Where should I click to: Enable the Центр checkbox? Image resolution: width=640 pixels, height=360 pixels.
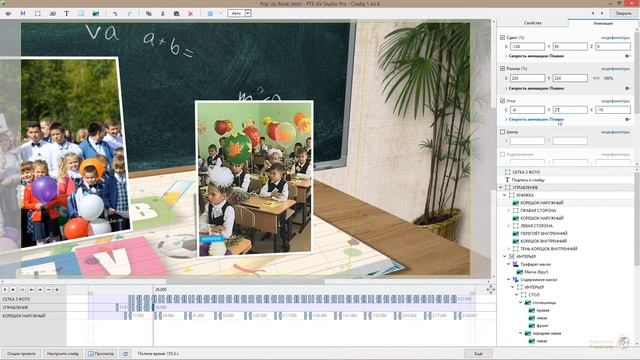pyautogui.click(x=502, y=132)
